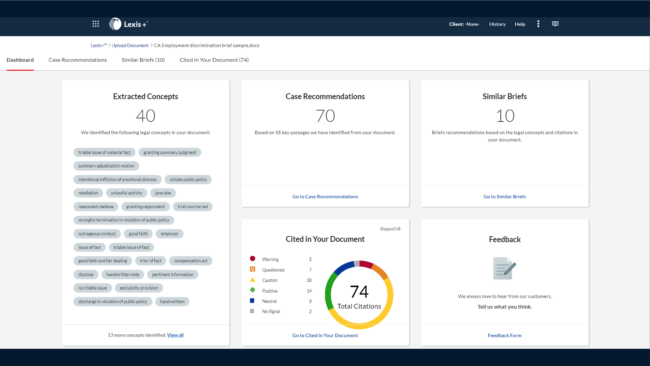
Task: Switch to the Case Recommendations tab
Action: (x=78, y=60)
